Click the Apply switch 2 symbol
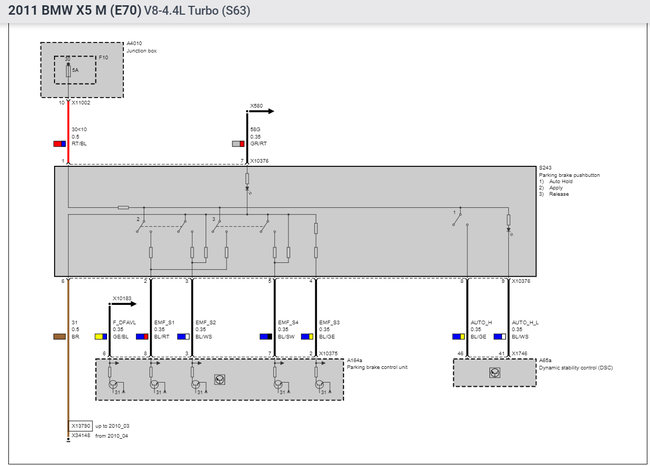 pos(141,224)
